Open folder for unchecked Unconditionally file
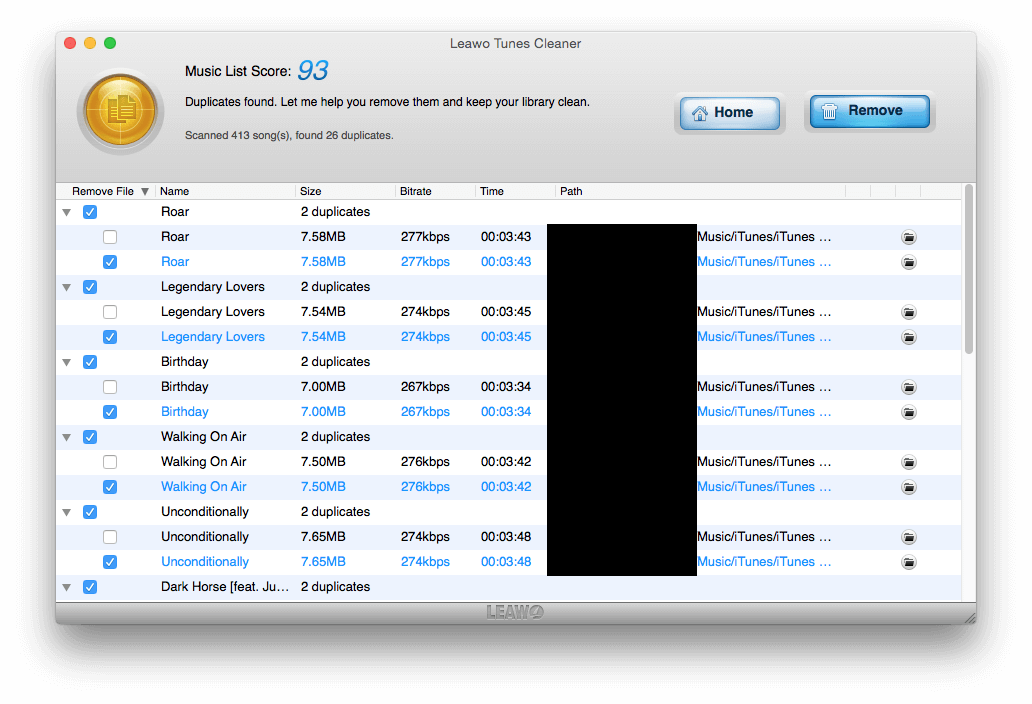The width and height of the screenshot is (1032, 704). 908,537
